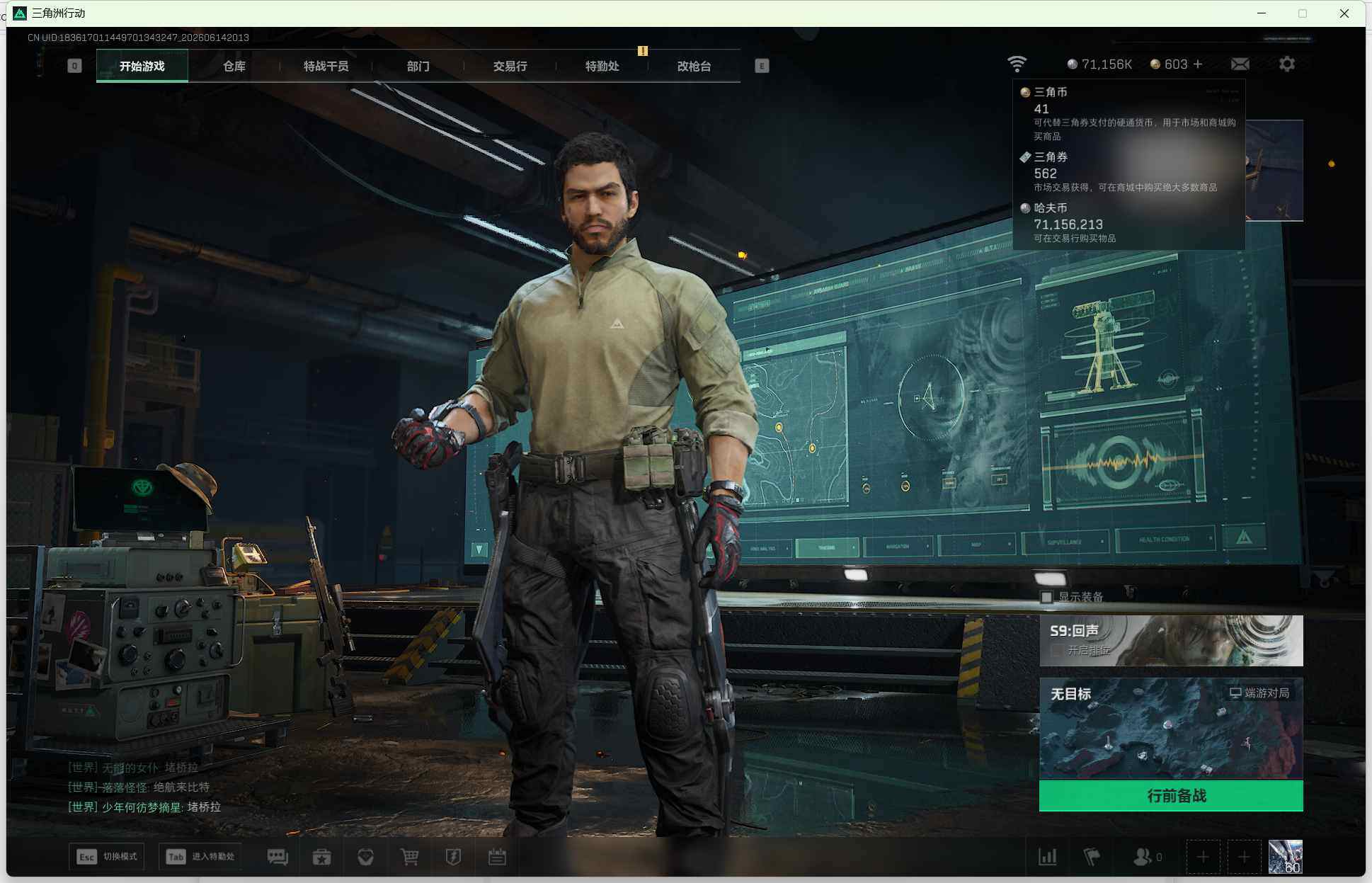
Task: Click the first empty squad slot plus
Action: click(x=1203, y=858)
